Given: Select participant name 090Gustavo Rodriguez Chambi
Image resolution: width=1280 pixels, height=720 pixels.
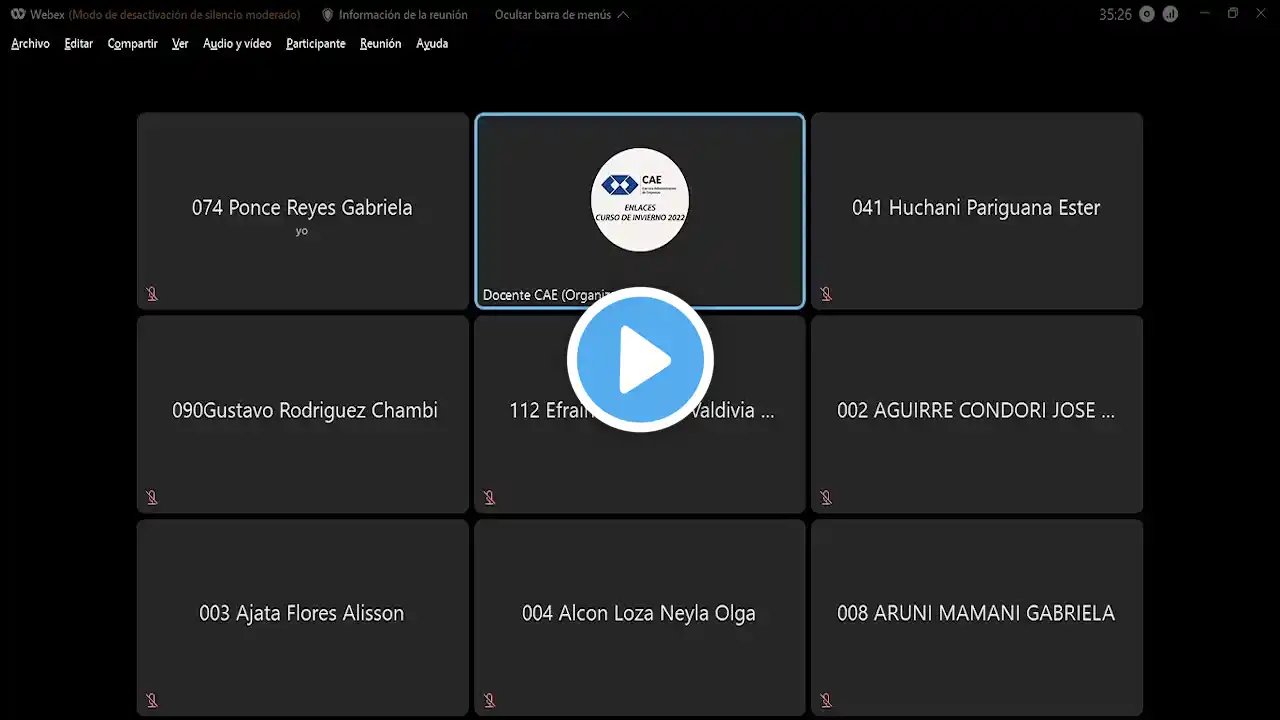Looking at the screenshot, I should (x=305, y=411).
